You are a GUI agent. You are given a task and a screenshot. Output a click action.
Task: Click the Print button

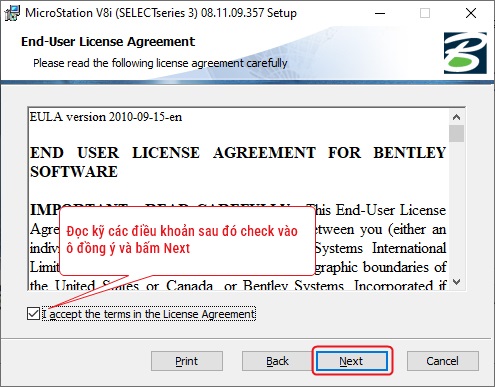(187, 361)
